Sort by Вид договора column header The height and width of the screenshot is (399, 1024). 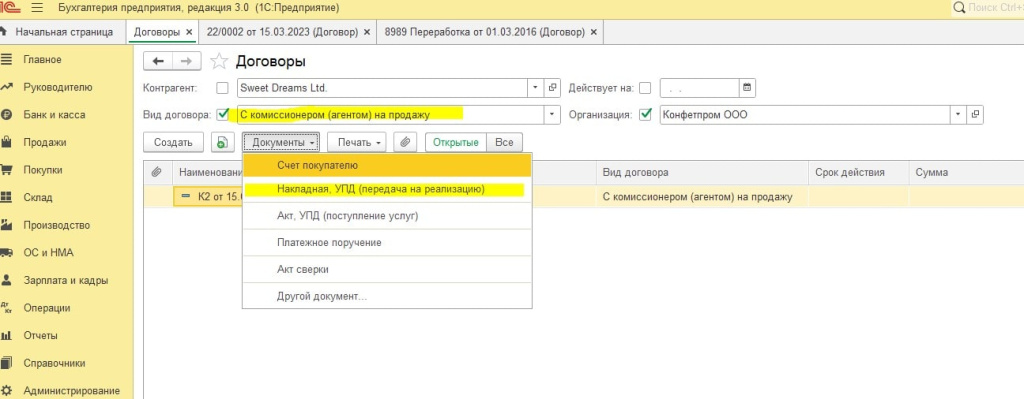[x=702, y=172]
